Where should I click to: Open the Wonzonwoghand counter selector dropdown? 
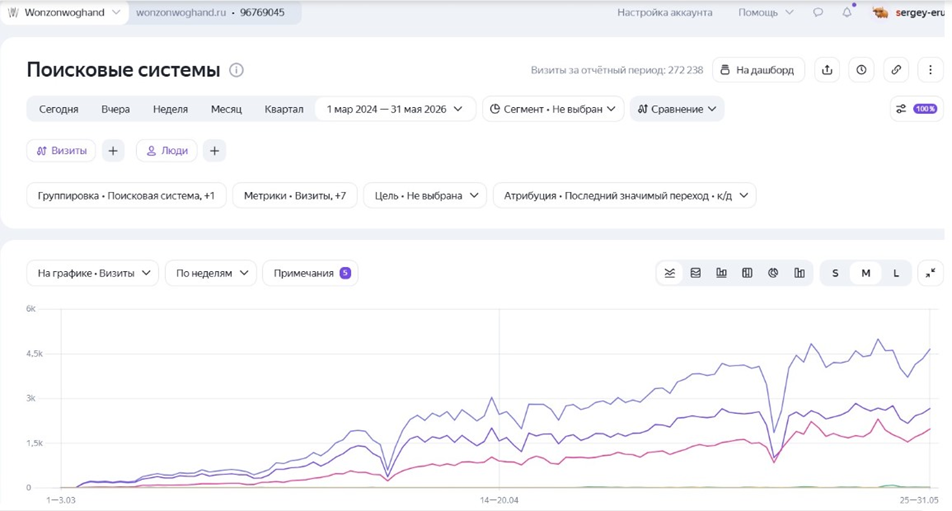(64, 12)
